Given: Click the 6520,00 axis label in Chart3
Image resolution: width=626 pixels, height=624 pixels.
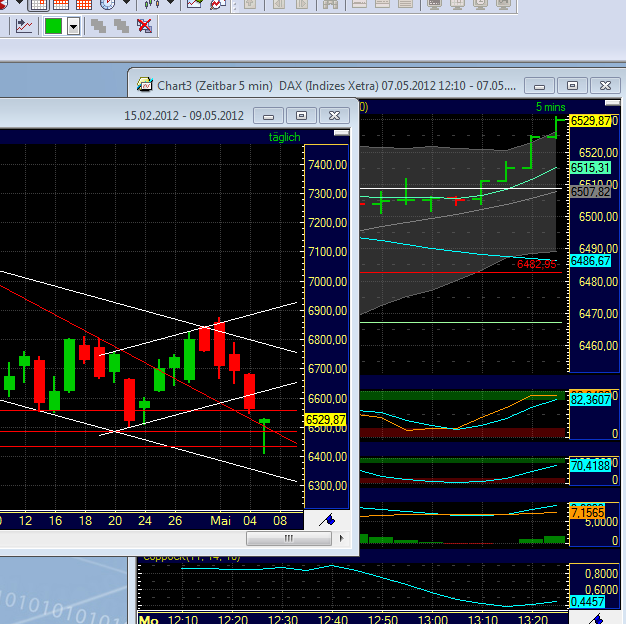Looking at the screenshot, I should click(x=598, y=152).
